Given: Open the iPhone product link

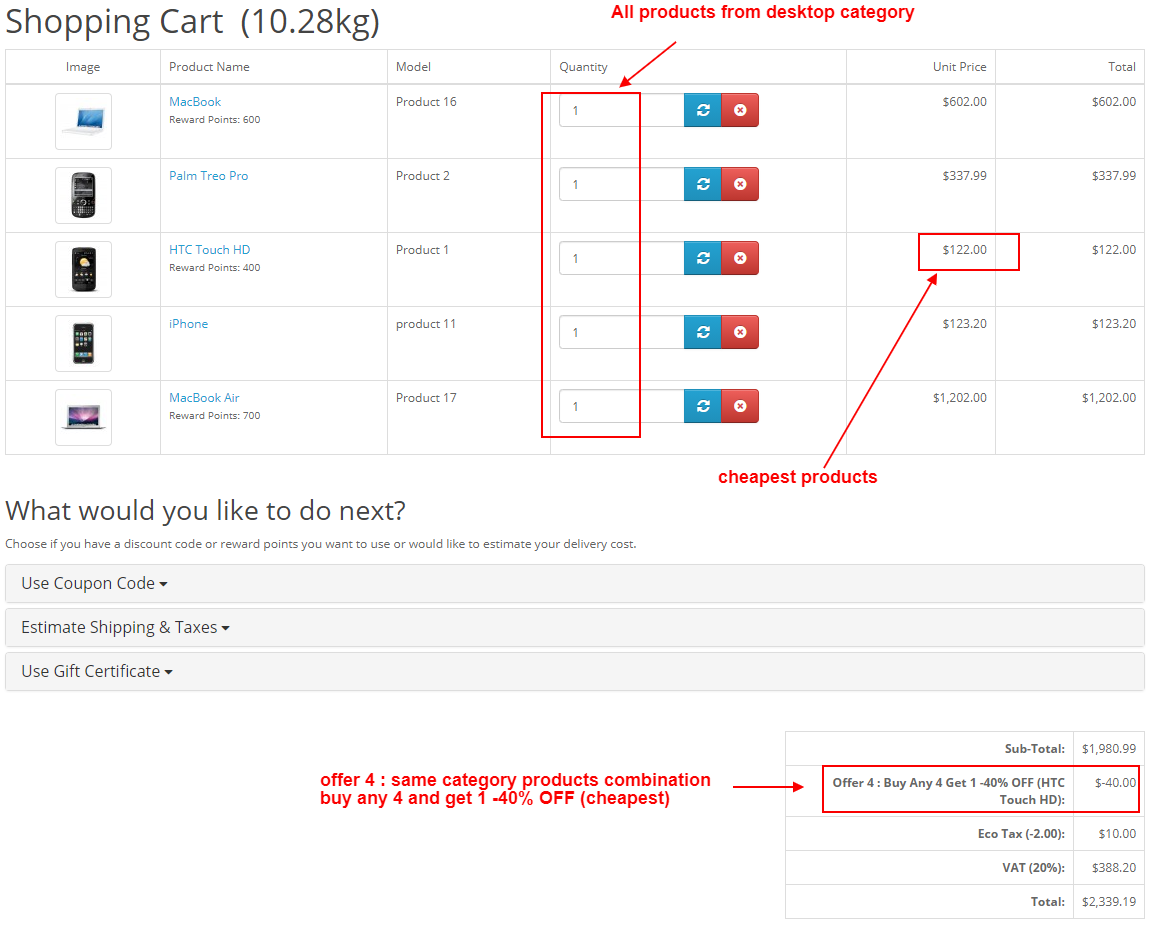Looking at the screenshot, I should [x=188, y=324].
